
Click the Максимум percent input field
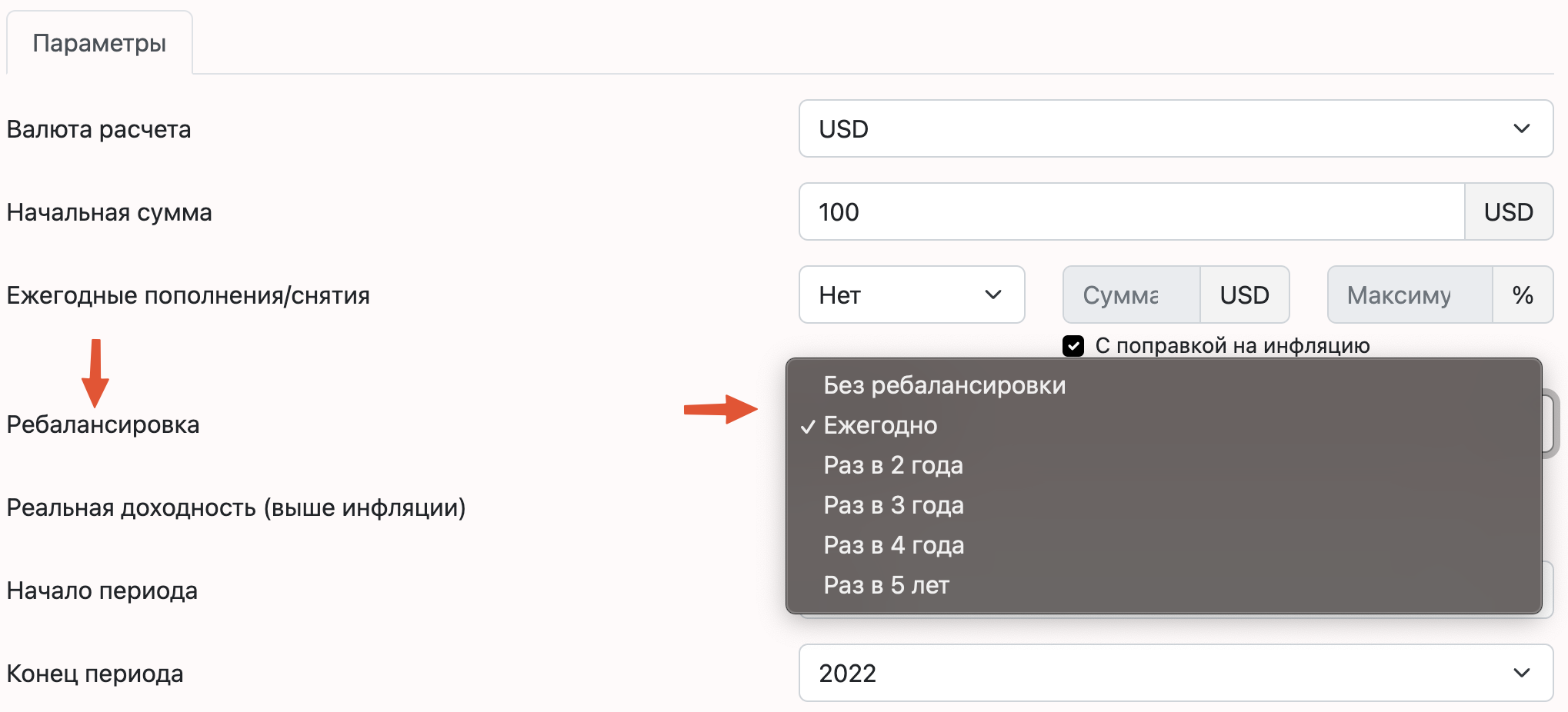point(1410,294)
